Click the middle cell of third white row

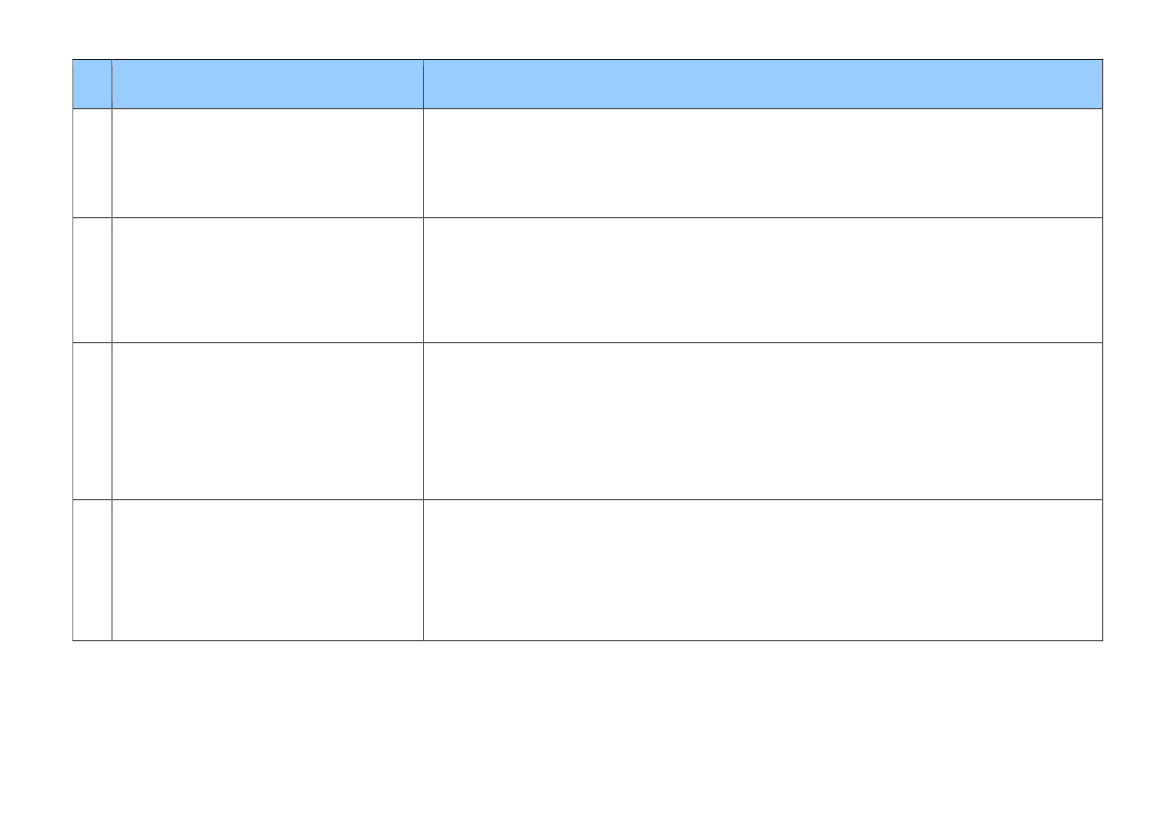(x=268, y=421)
